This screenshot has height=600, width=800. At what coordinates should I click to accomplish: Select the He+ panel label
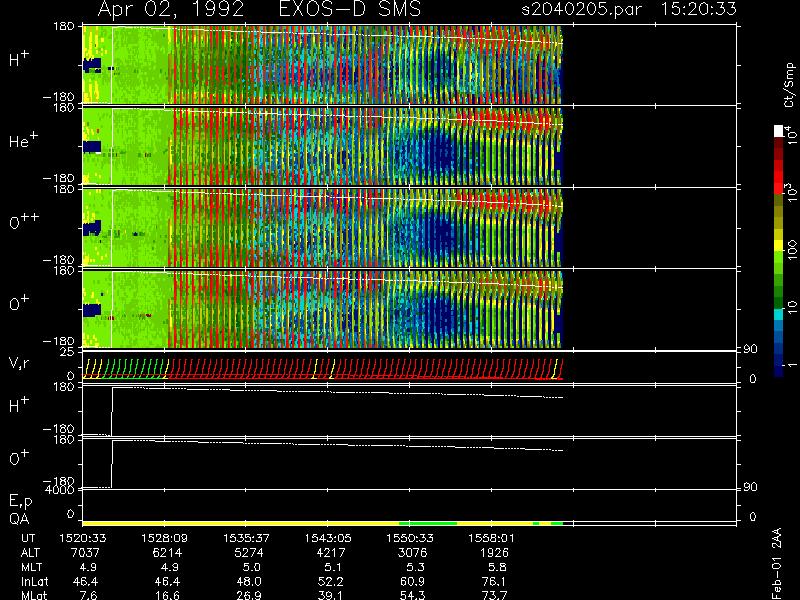tap(23, 141)
